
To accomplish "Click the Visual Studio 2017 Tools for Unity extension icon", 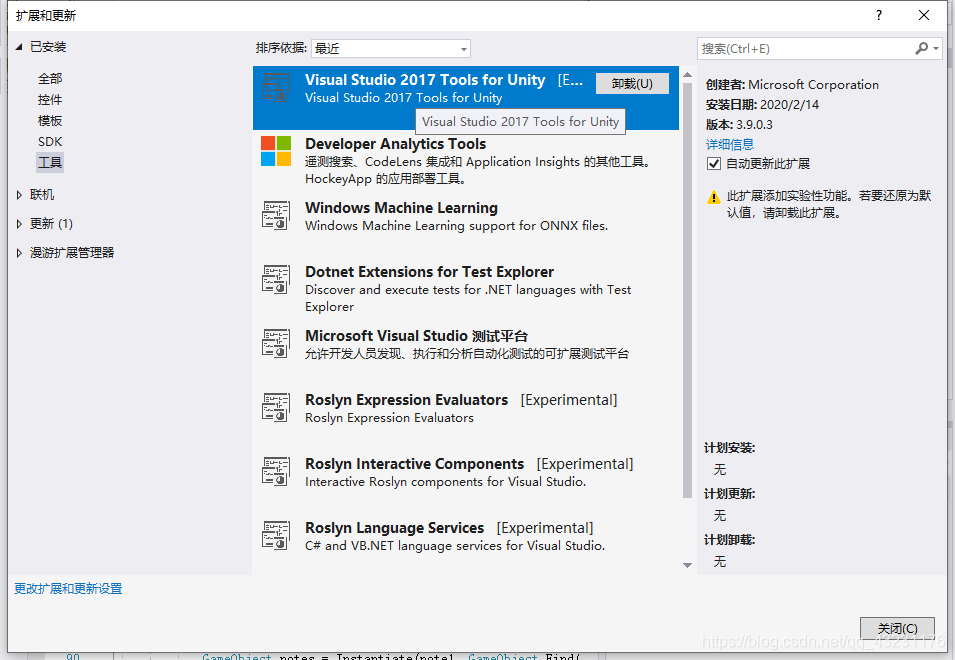I will coord(275,87).
